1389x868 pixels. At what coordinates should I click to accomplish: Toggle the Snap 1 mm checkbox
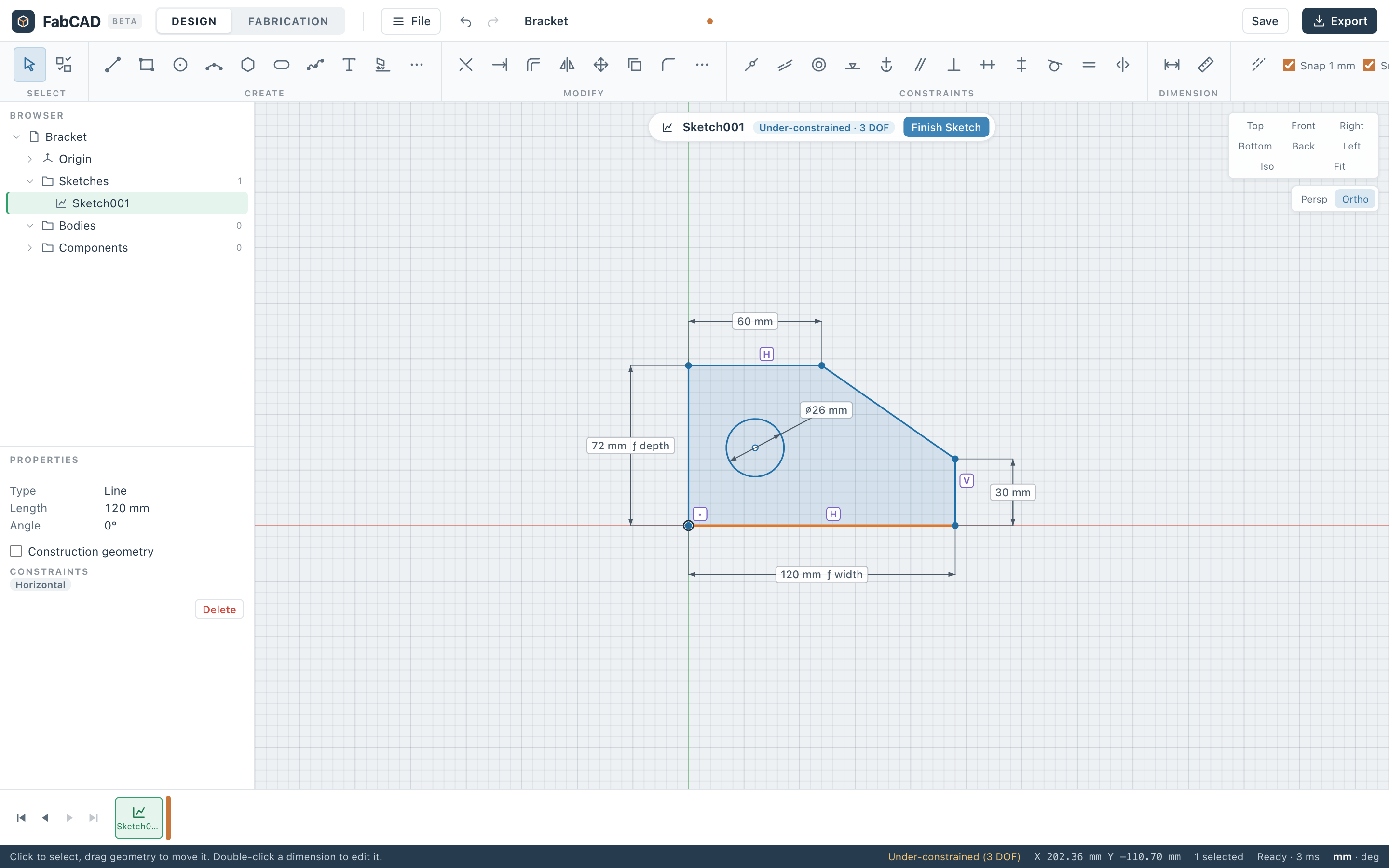(x=1289, y=65)
